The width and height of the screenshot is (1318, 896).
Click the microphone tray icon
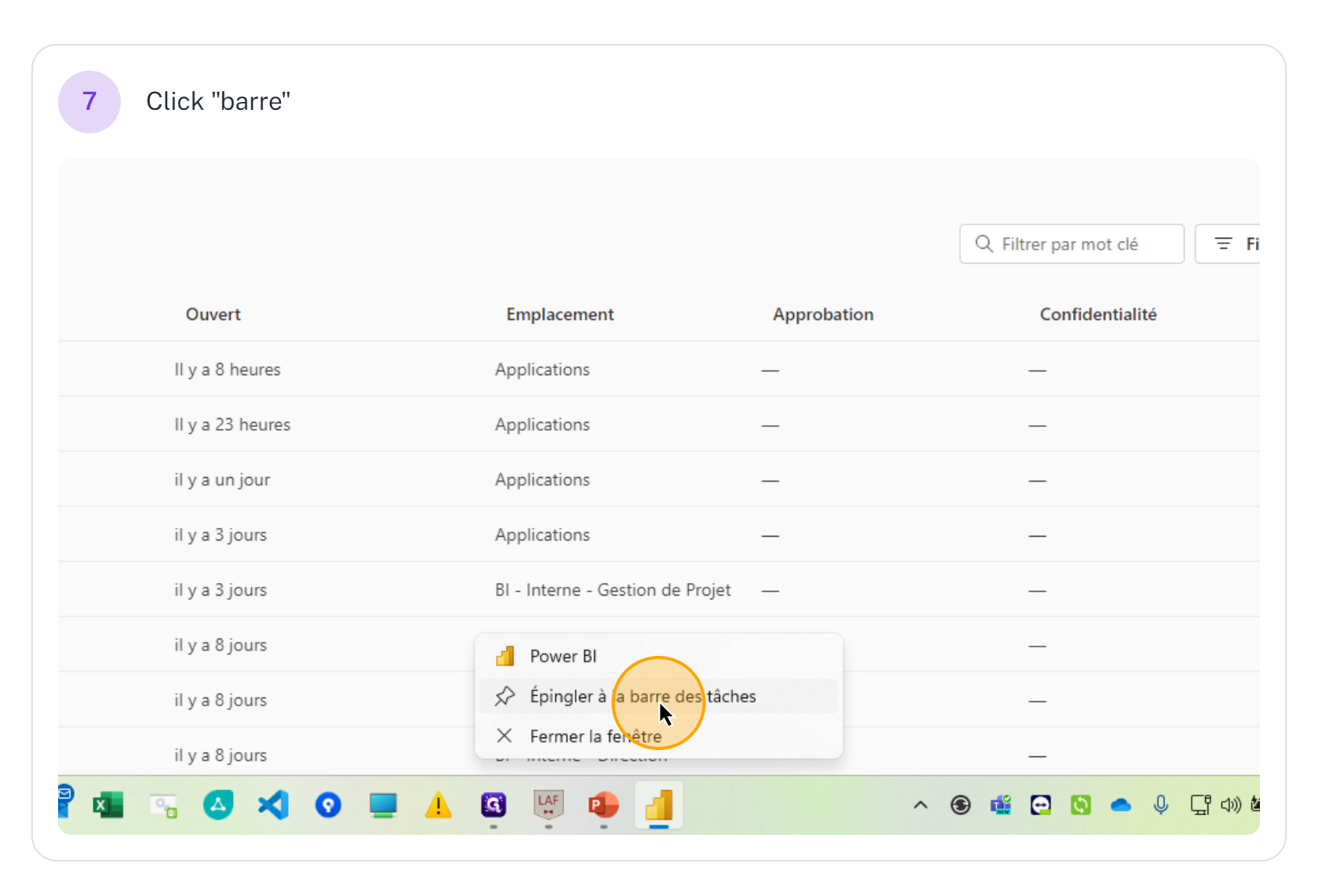click(1160, 805)
